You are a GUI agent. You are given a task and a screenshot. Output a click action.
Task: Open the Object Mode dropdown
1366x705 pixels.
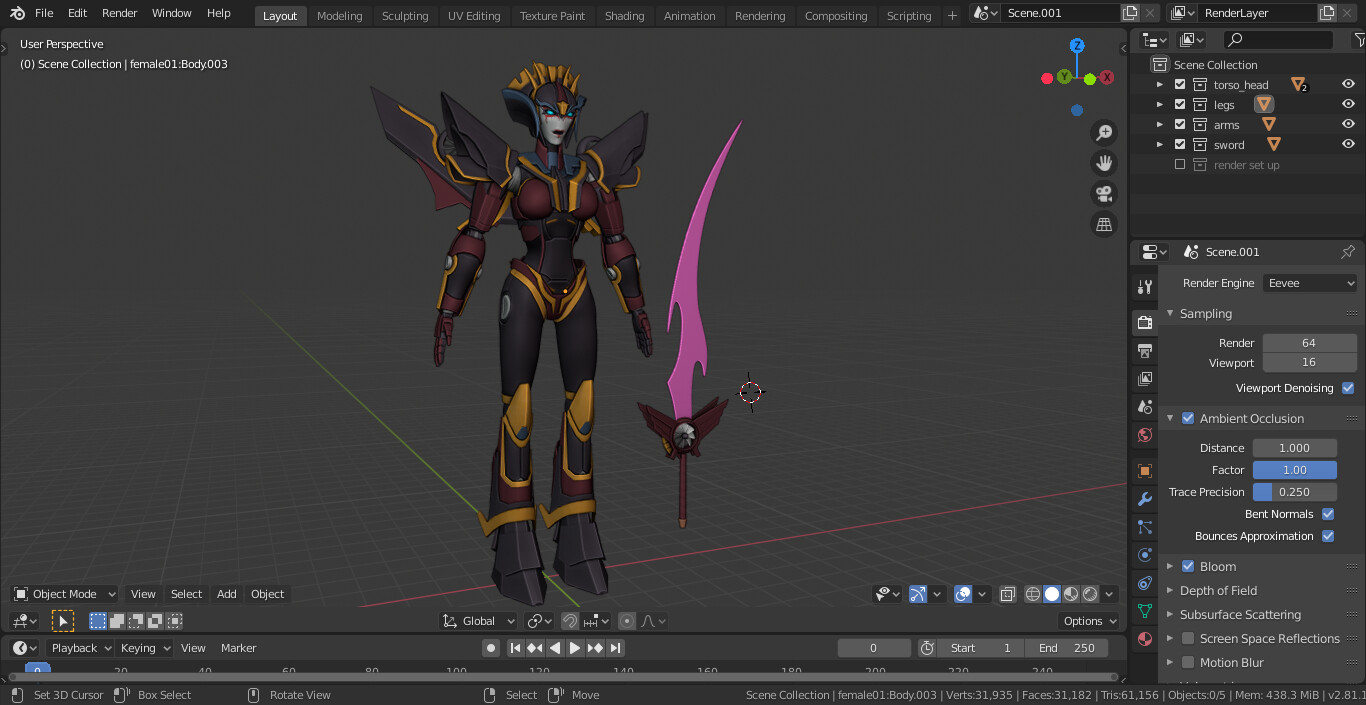click(x=65, y=594)
